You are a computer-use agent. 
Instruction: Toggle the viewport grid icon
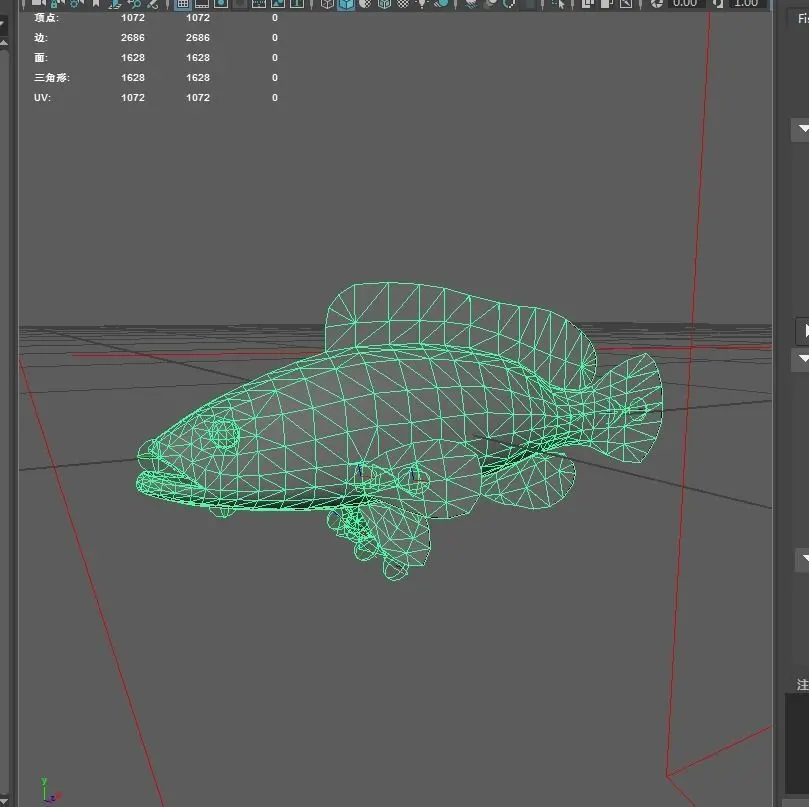(x=183, y=4)
